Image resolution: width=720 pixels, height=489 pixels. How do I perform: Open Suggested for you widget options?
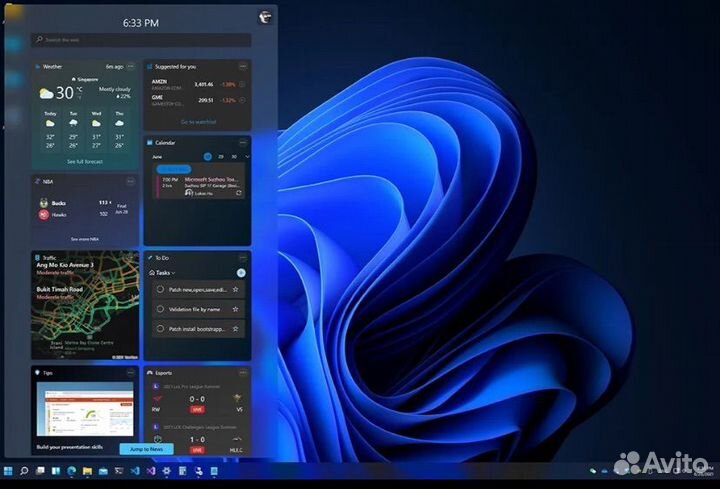[x=243, y=67]
